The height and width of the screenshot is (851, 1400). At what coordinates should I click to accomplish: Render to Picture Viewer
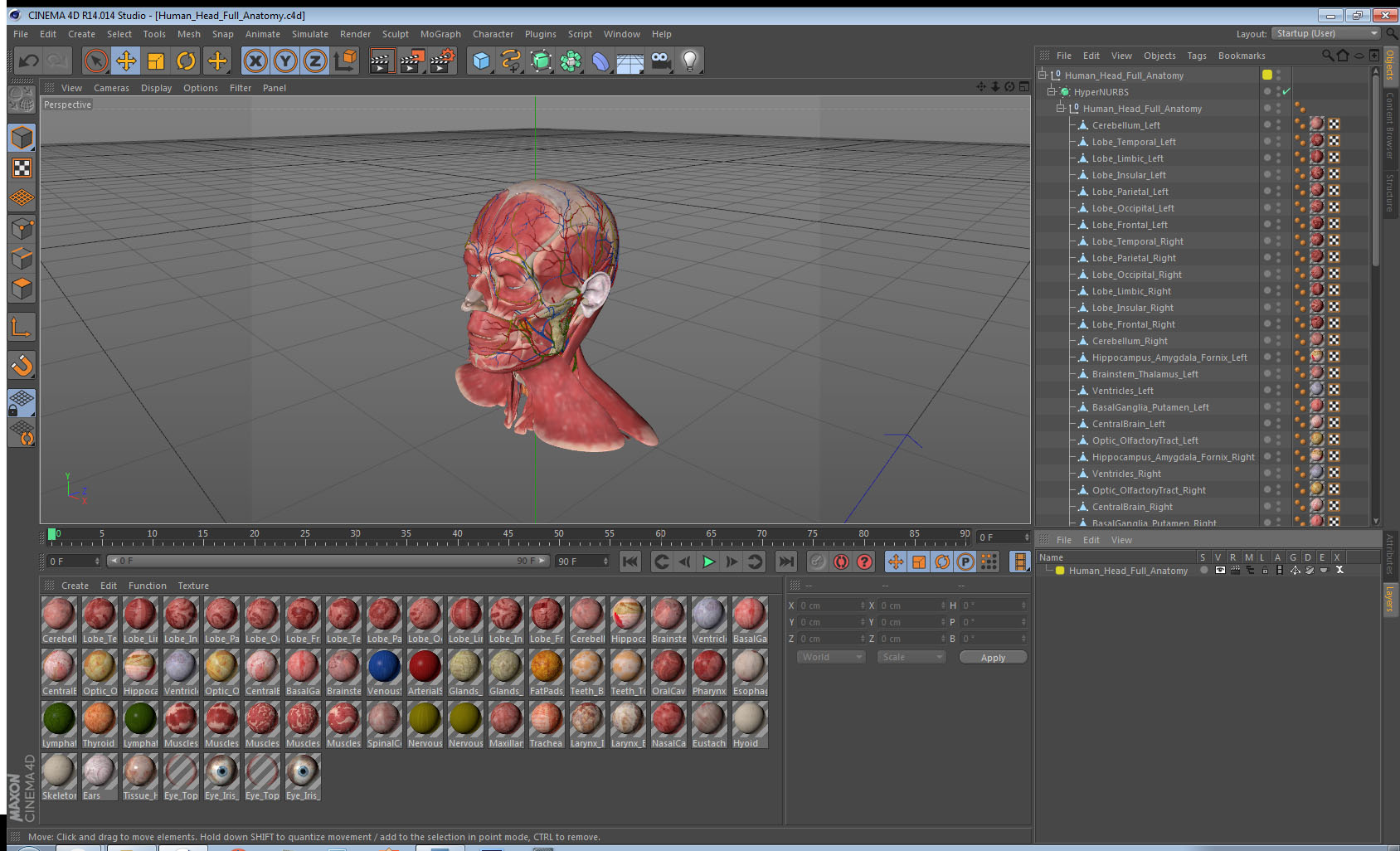coord(412,61)
